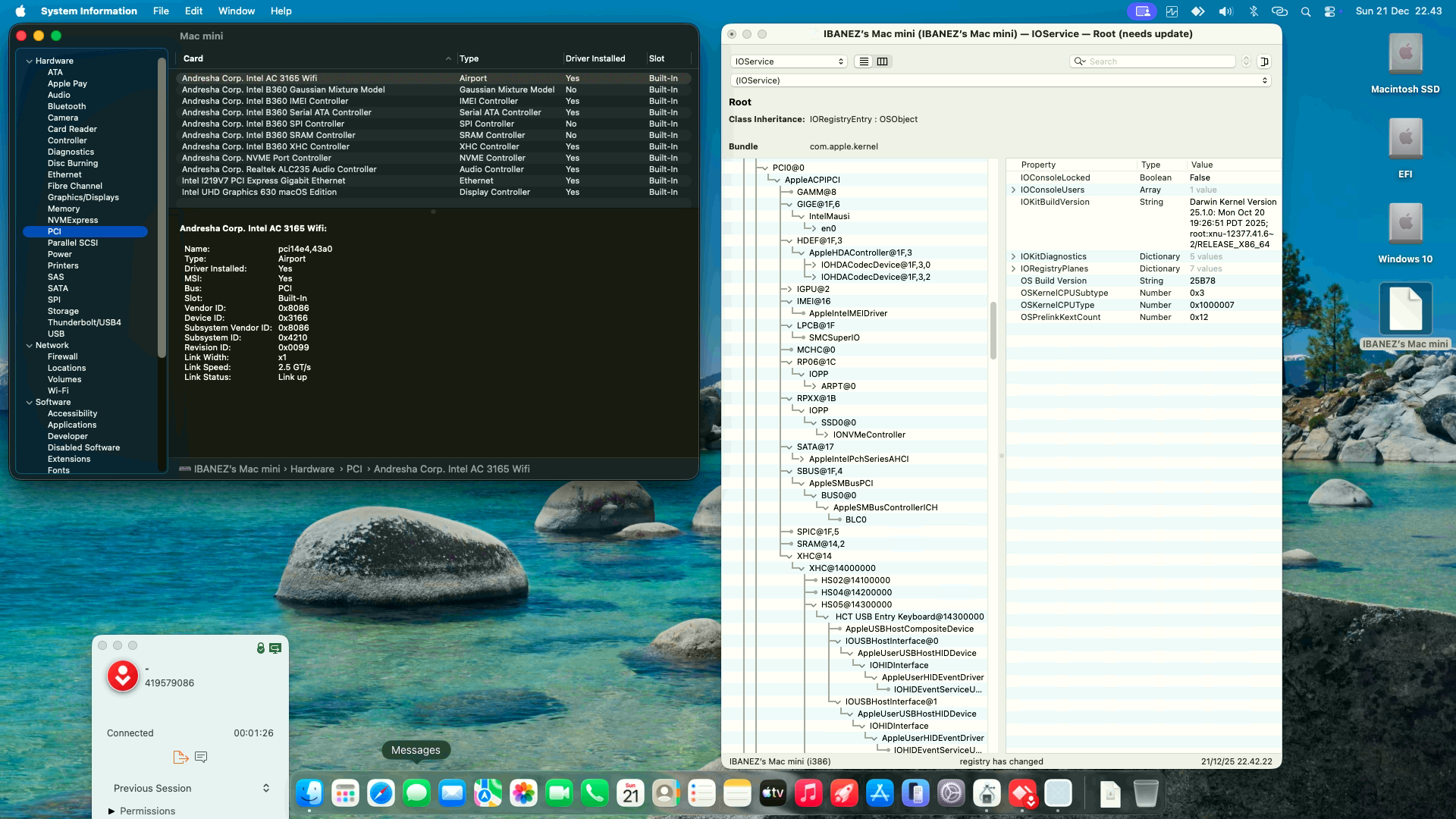The image size is (1456, 819).
Task: Toggle the side panel button beside the search field
Action: (1264, 61)
